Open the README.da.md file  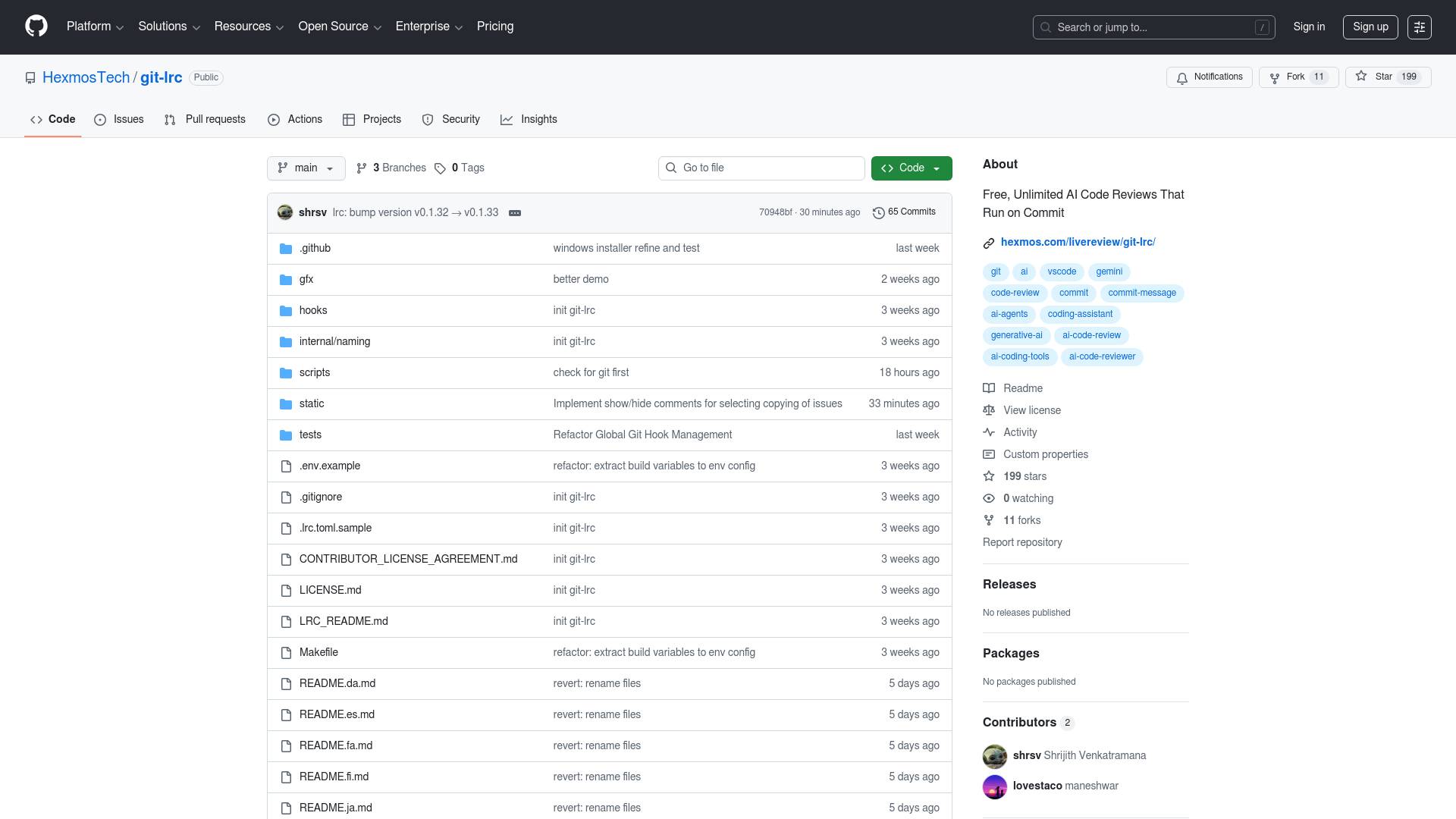337,684
